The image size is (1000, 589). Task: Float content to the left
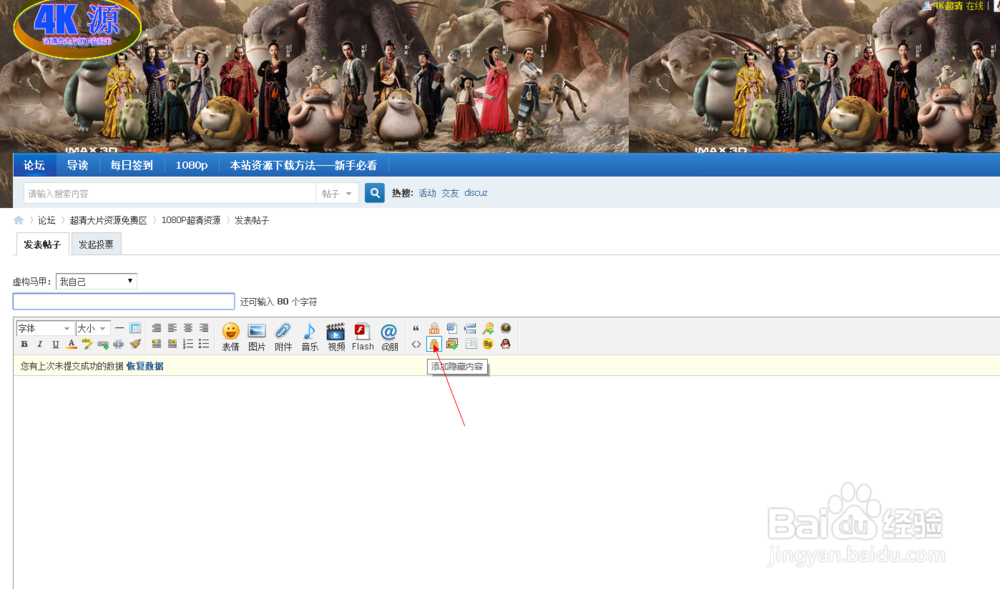click(156, 344)
